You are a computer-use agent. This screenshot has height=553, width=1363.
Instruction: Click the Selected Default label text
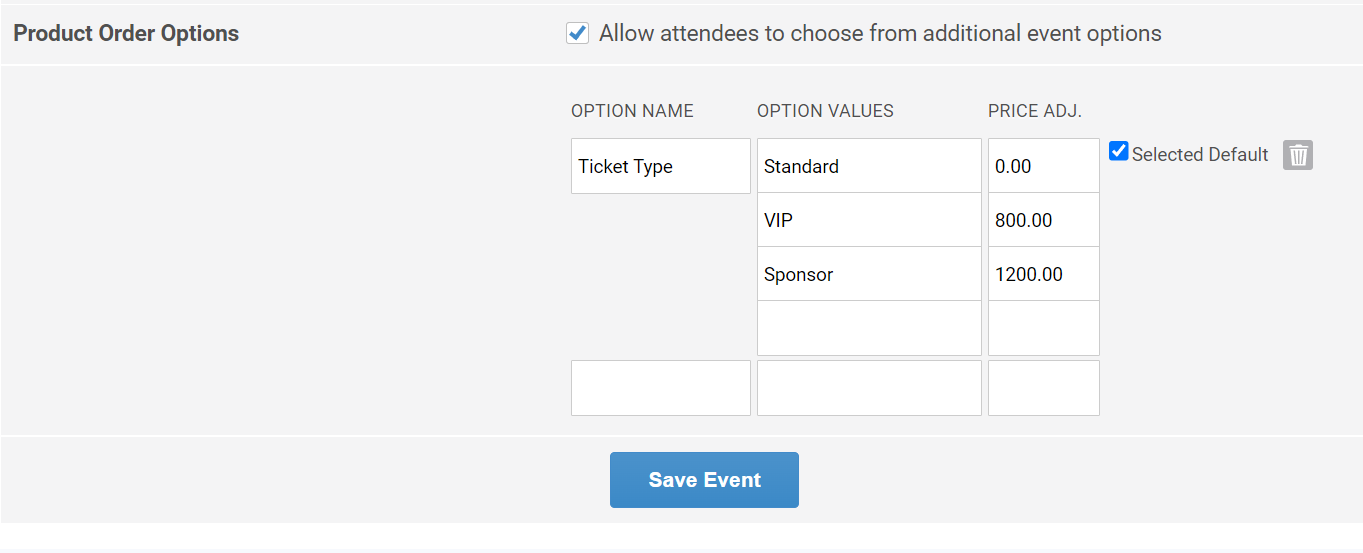click(1200, 155)
